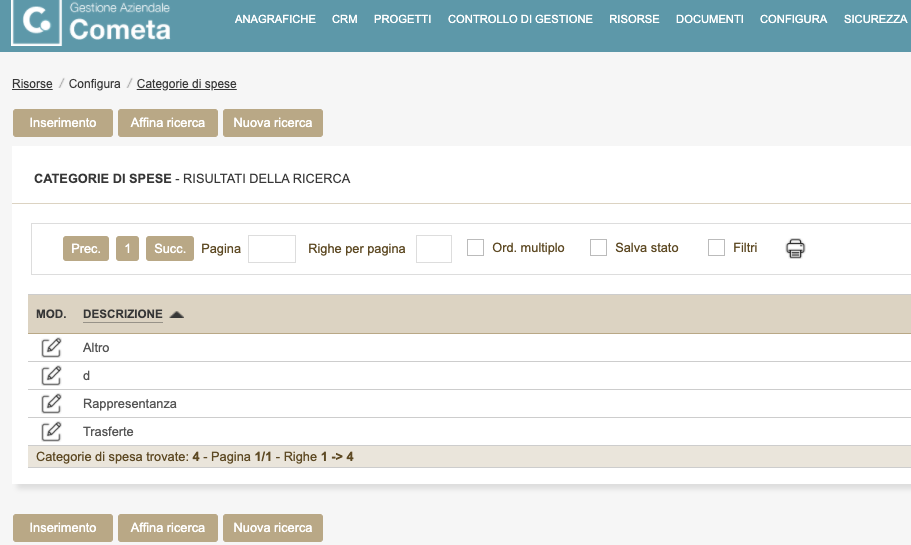This screenshot has height=545, width=911.
Task: Expand the Configura menu
Action: click(793, 19)
